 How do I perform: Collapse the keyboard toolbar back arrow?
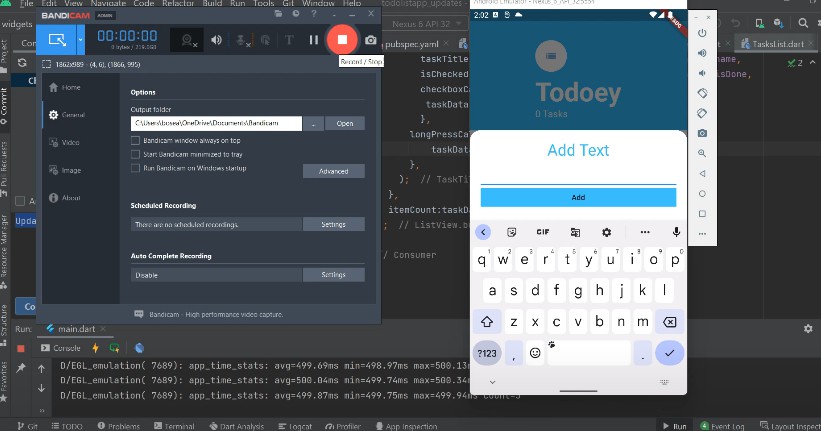point(483,232)
